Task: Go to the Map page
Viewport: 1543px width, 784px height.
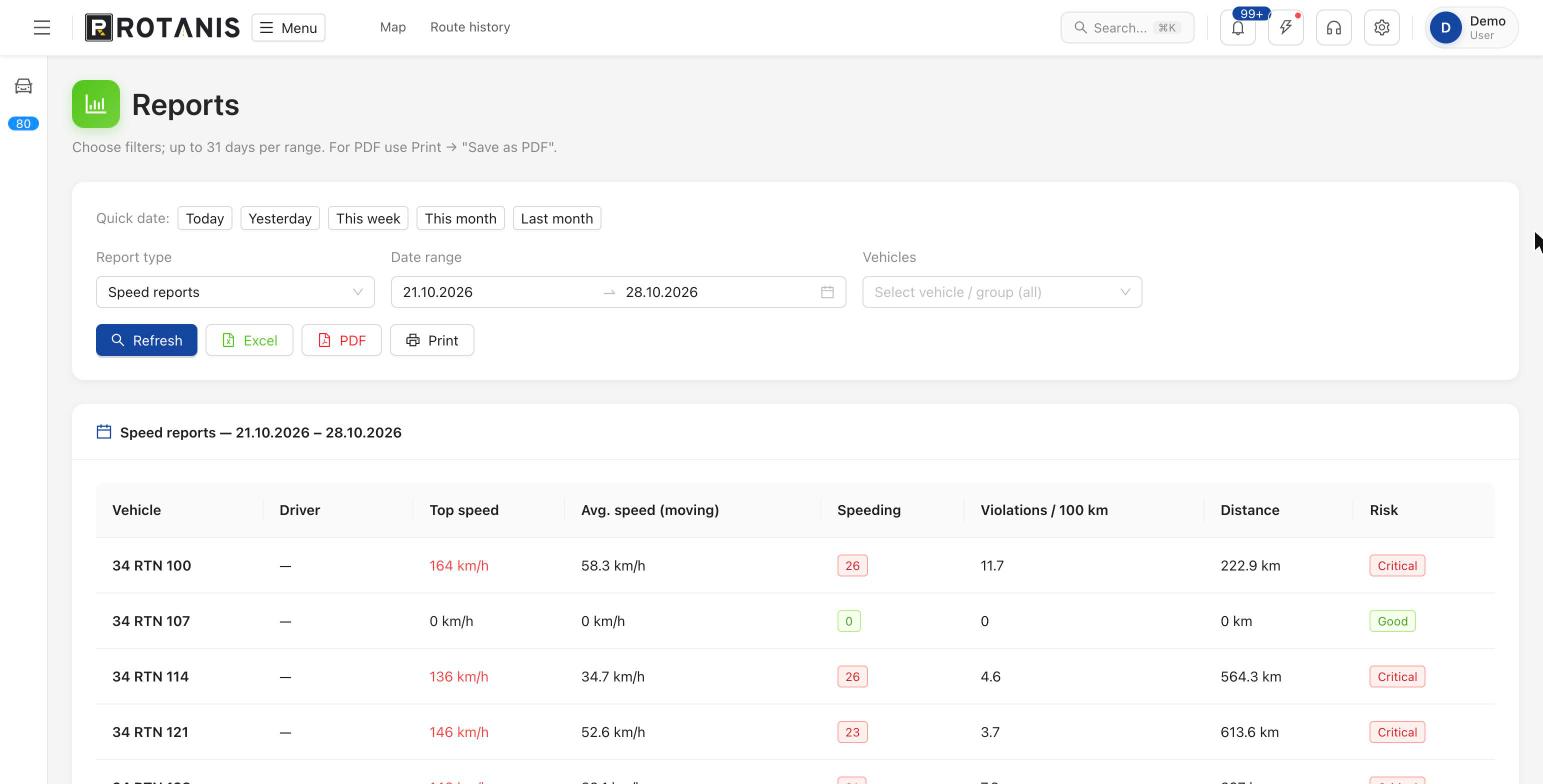Action: click(x=393, y=27)
